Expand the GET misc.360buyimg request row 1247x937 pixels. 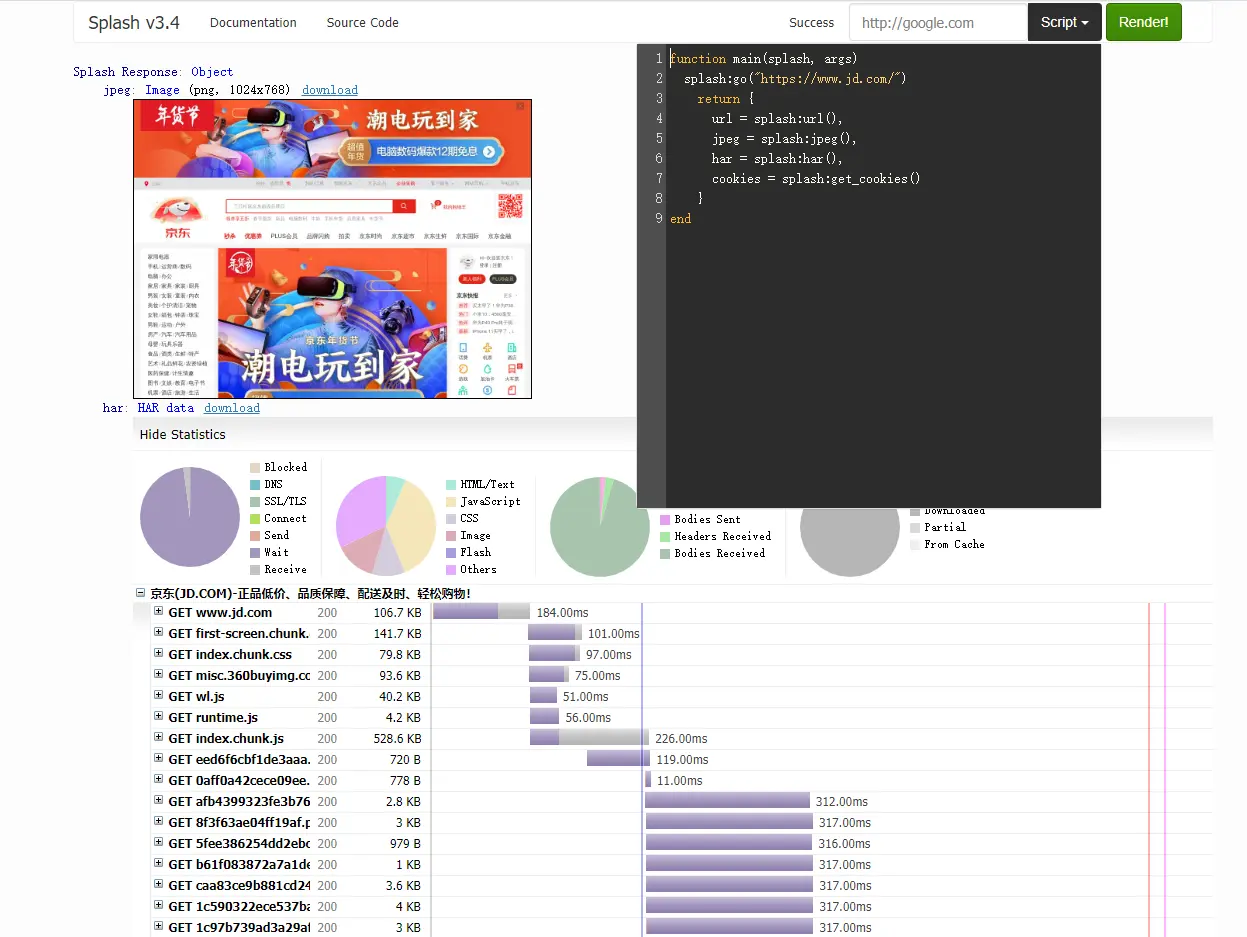(x=158, y=674)
